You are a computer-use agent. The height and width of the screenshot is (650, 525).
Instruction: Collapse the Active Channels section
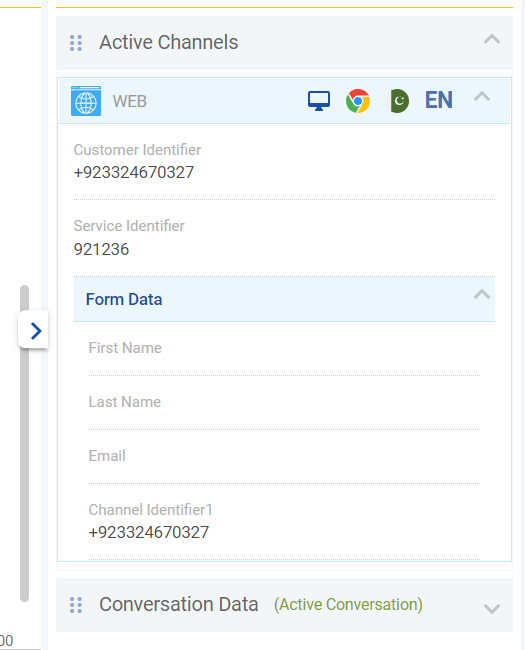(x=492, y=40)
